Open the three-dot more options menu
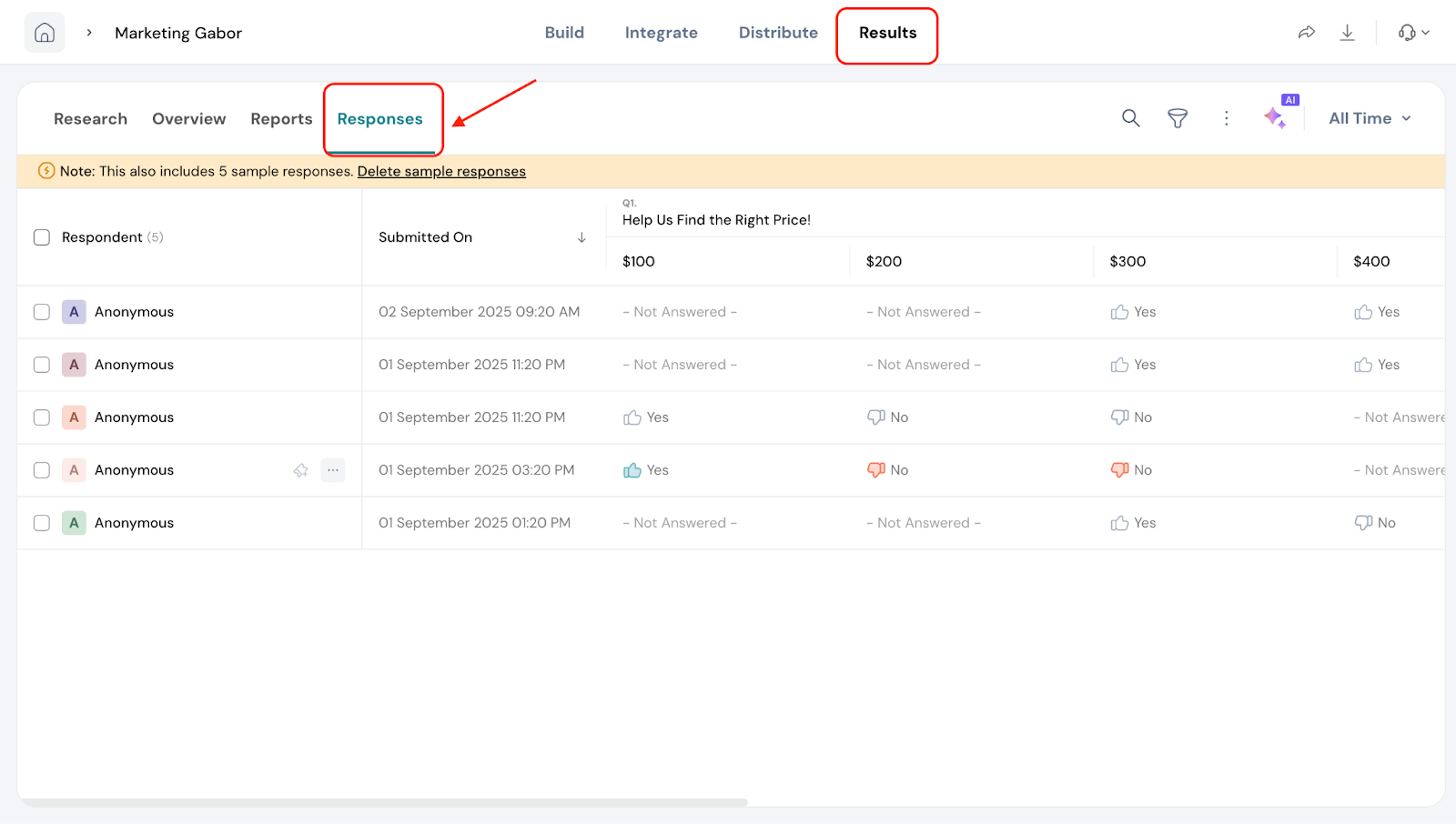1456x824 pixels. (1226, 118)
